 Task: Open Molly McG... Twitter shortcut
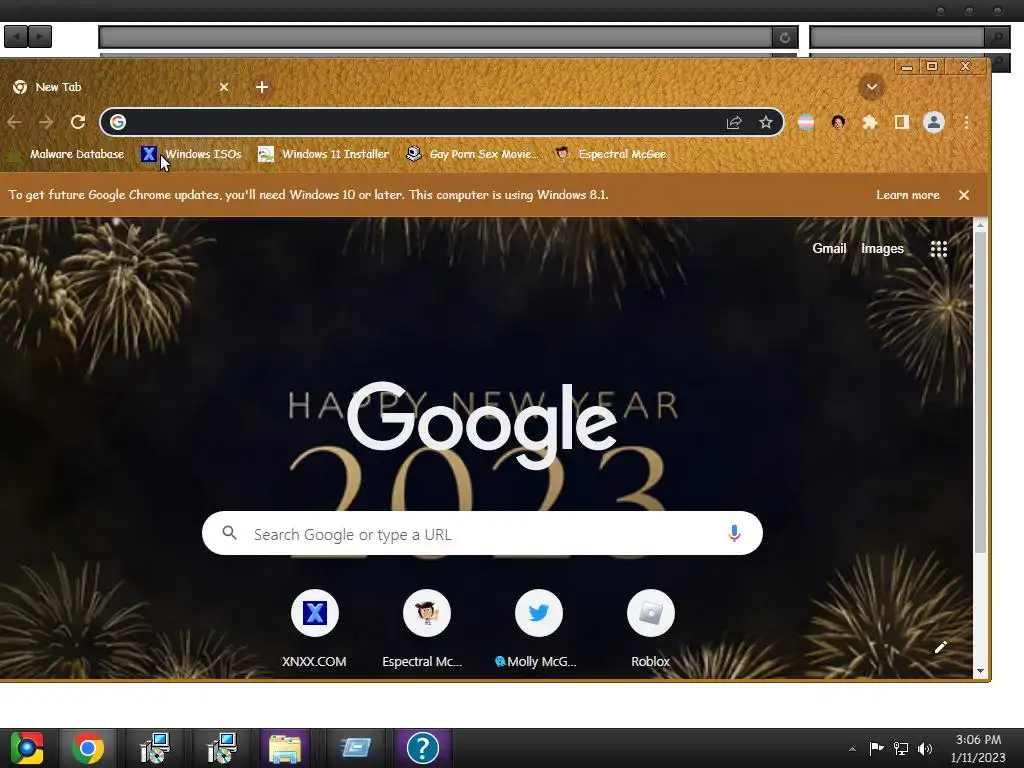coord(538,628)
